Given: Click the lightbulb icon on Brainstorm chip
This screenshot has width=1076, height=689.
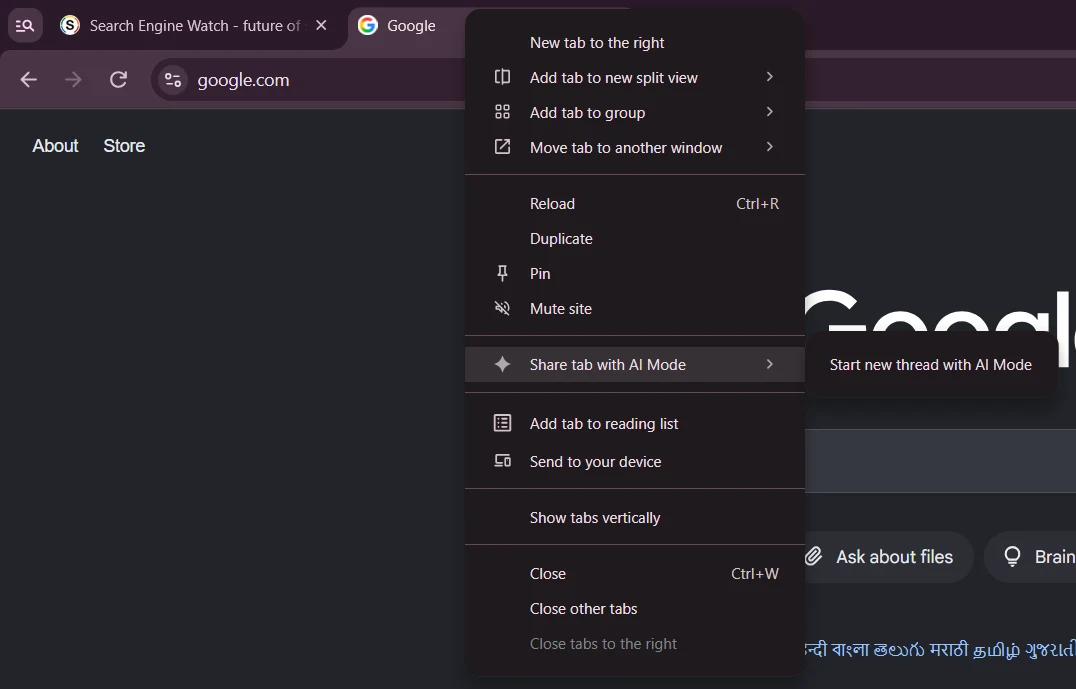Looking at the screenshot, I should (x=1012, y=557).
